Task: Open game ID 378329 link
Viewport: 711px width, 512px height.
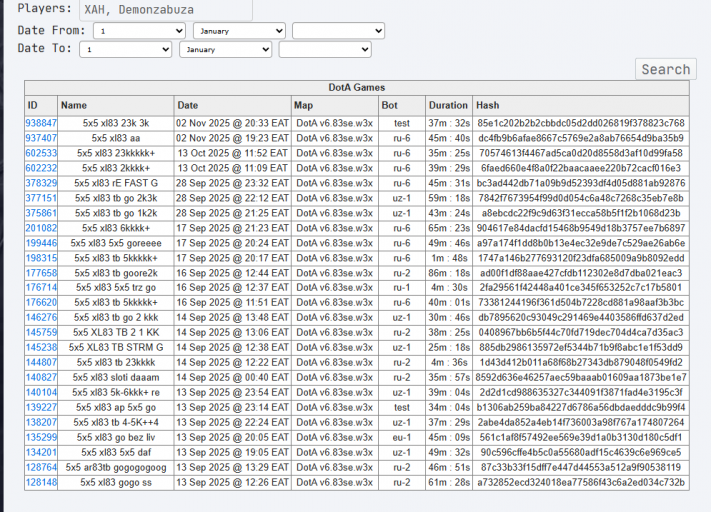Action: pyautogui.click(x=41, y=183)
